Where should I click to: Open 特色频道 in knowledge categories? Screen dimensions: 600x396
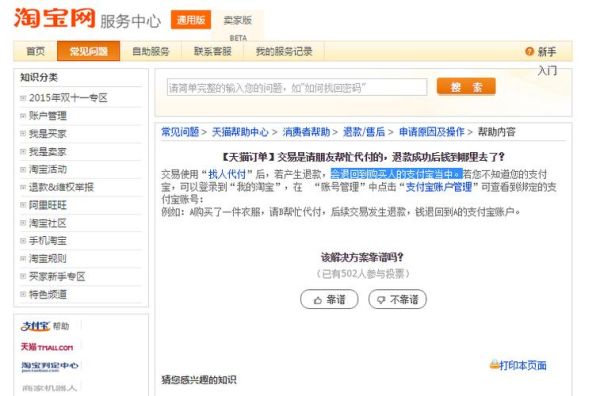pos(48,294)
